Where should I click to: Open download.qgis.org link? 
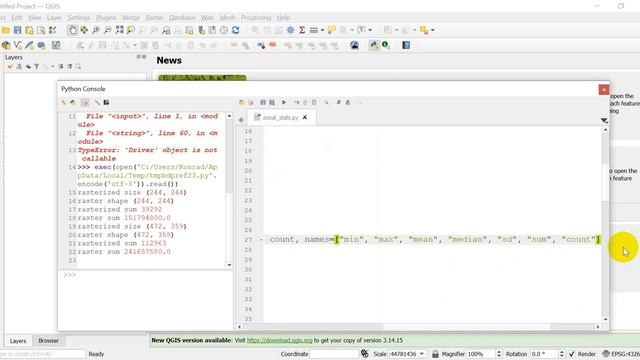coord(280,340)
